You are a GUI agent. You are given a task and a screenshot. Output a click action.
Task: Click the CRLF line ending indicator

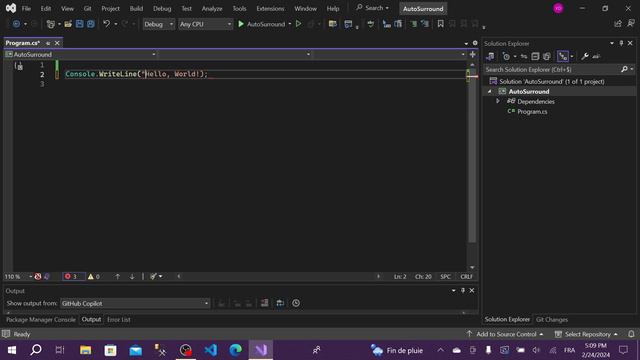466,276
